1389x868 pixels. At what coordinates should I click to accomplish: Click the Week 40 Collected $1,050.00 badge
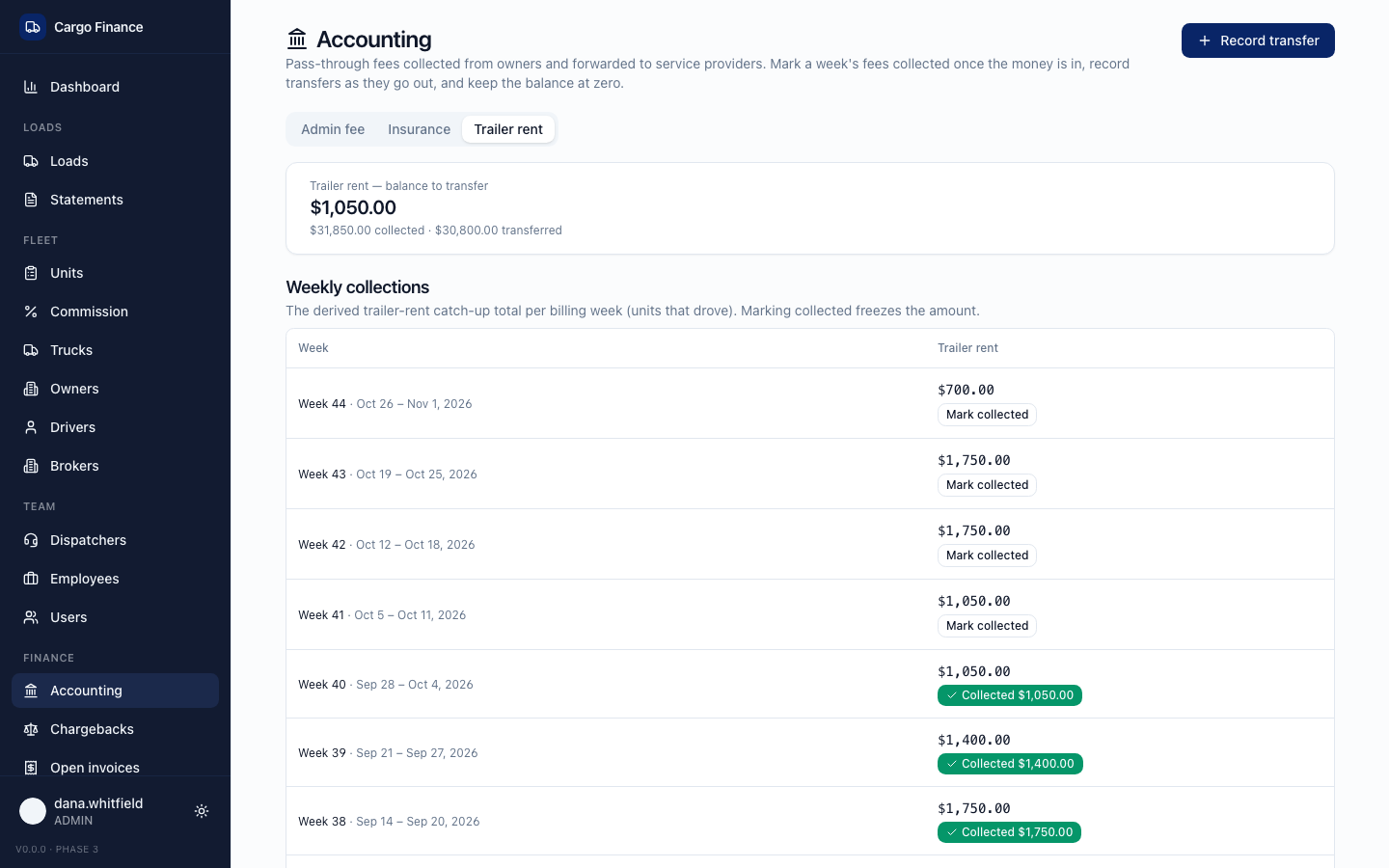point(1010,695)
